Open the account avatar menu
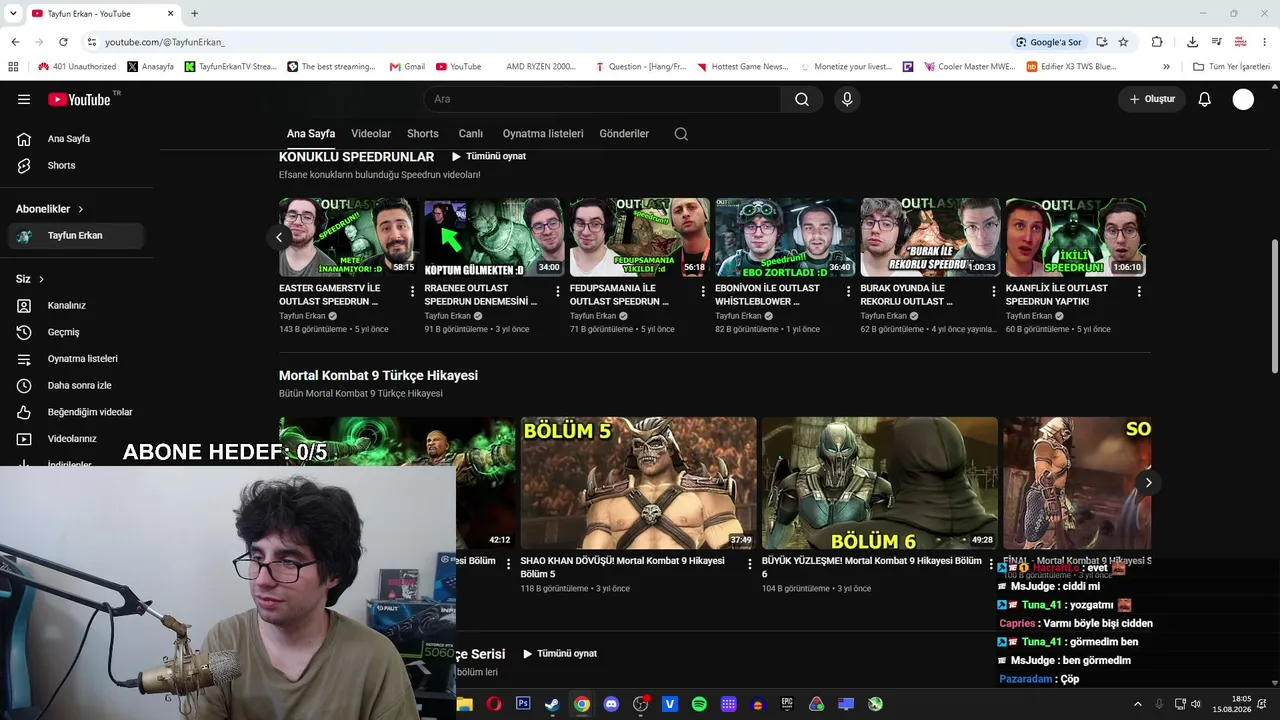 [1243, 99]
